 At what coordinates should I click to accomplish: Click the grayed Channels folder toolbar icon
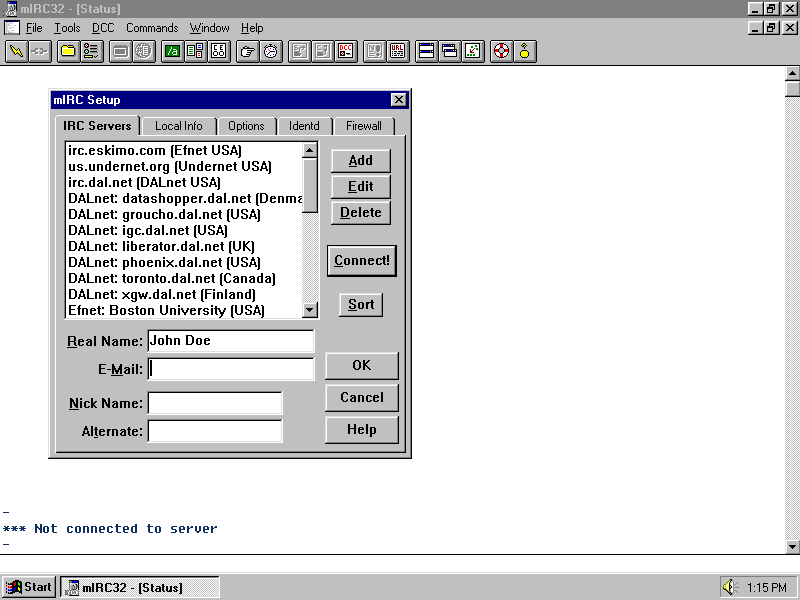click(x=120, y=52)
